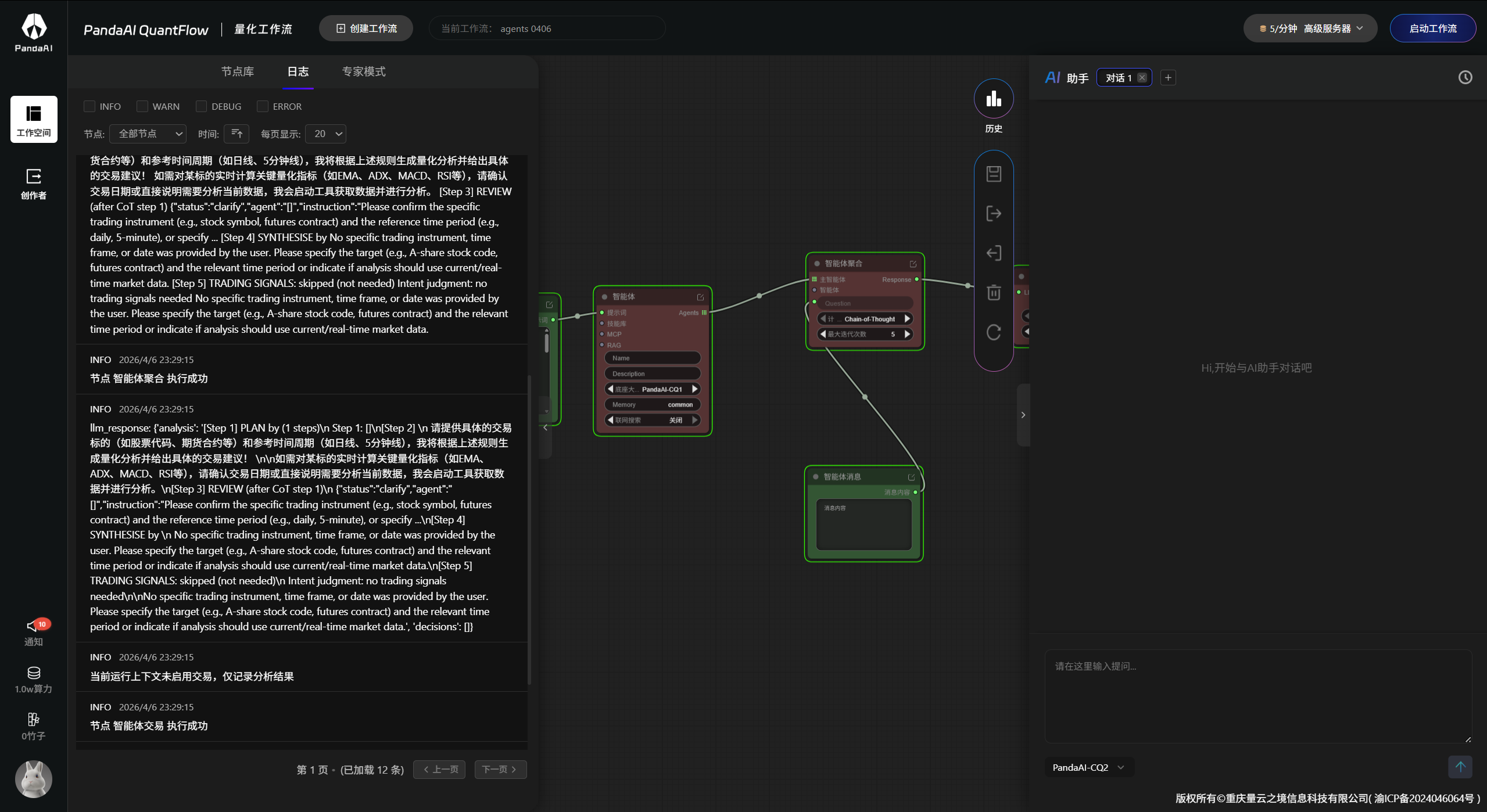Toggle the time sort order icon
The image size is (1487, 812).
coord(237,134)
